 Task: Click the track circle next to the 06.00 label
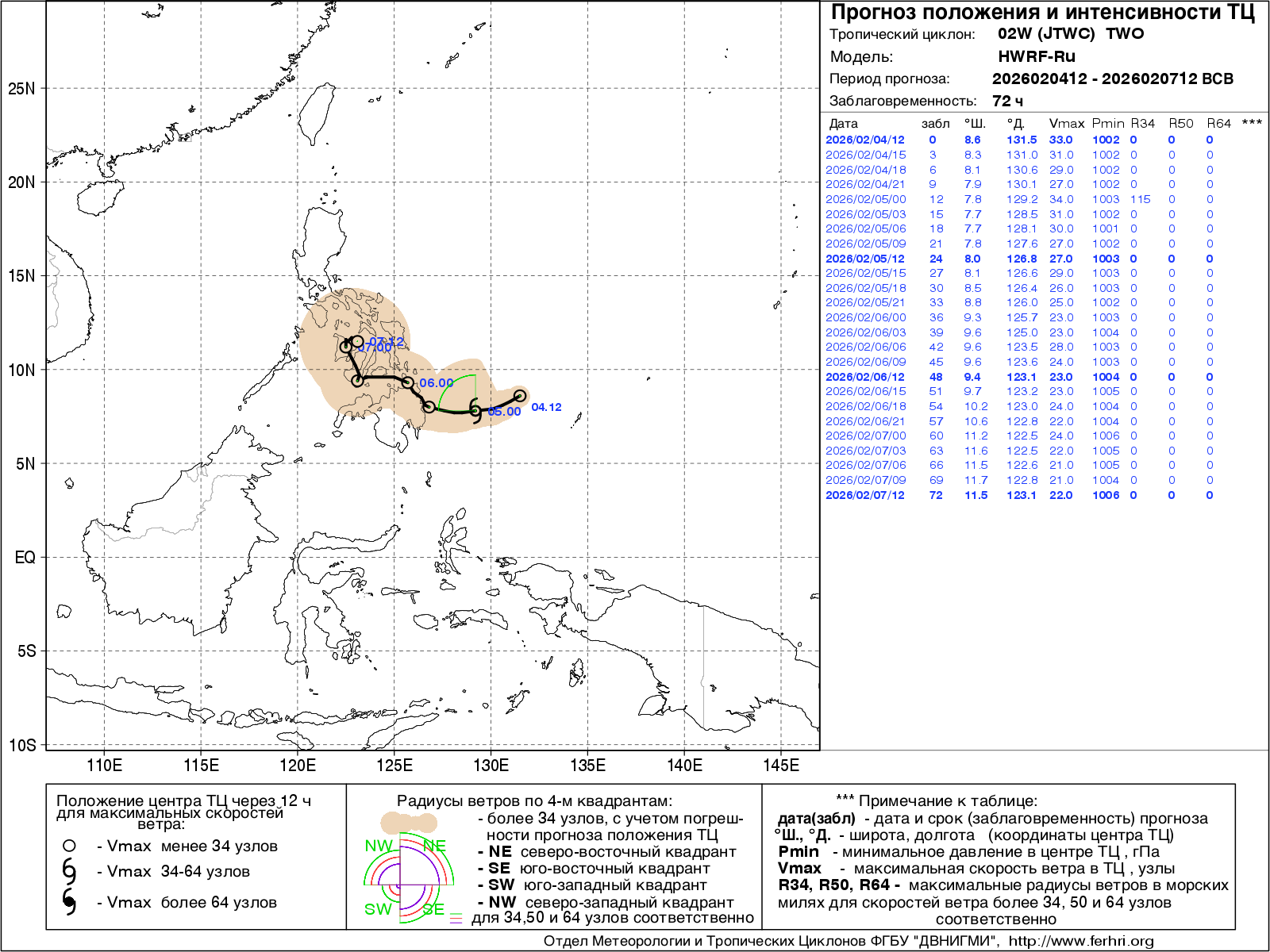407,382
